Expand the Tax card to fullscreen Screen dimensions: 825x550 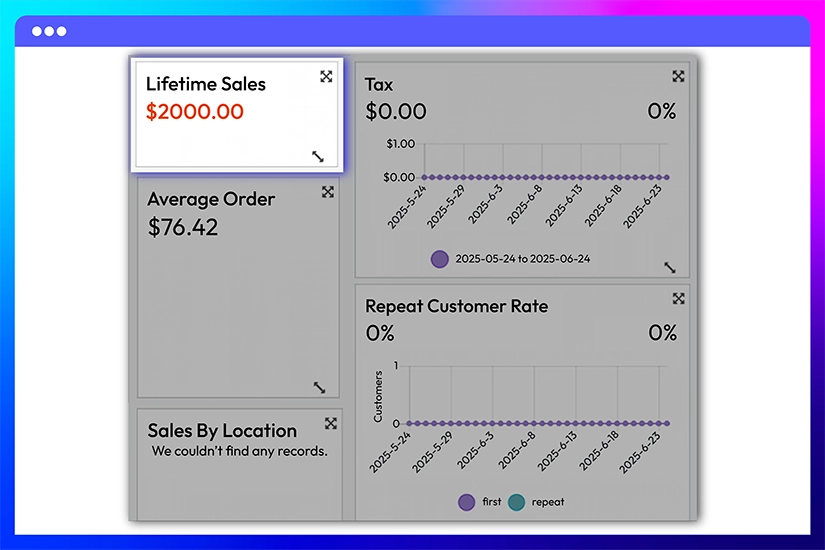point(678,77)
